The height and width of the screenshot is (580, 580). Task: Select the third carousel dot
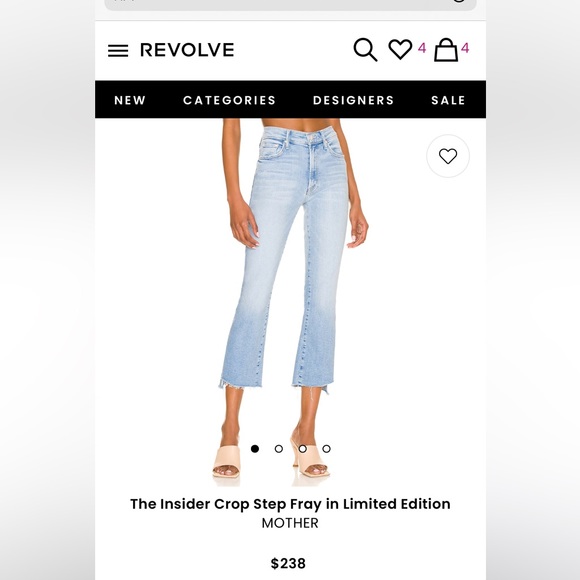click(303, 449)
